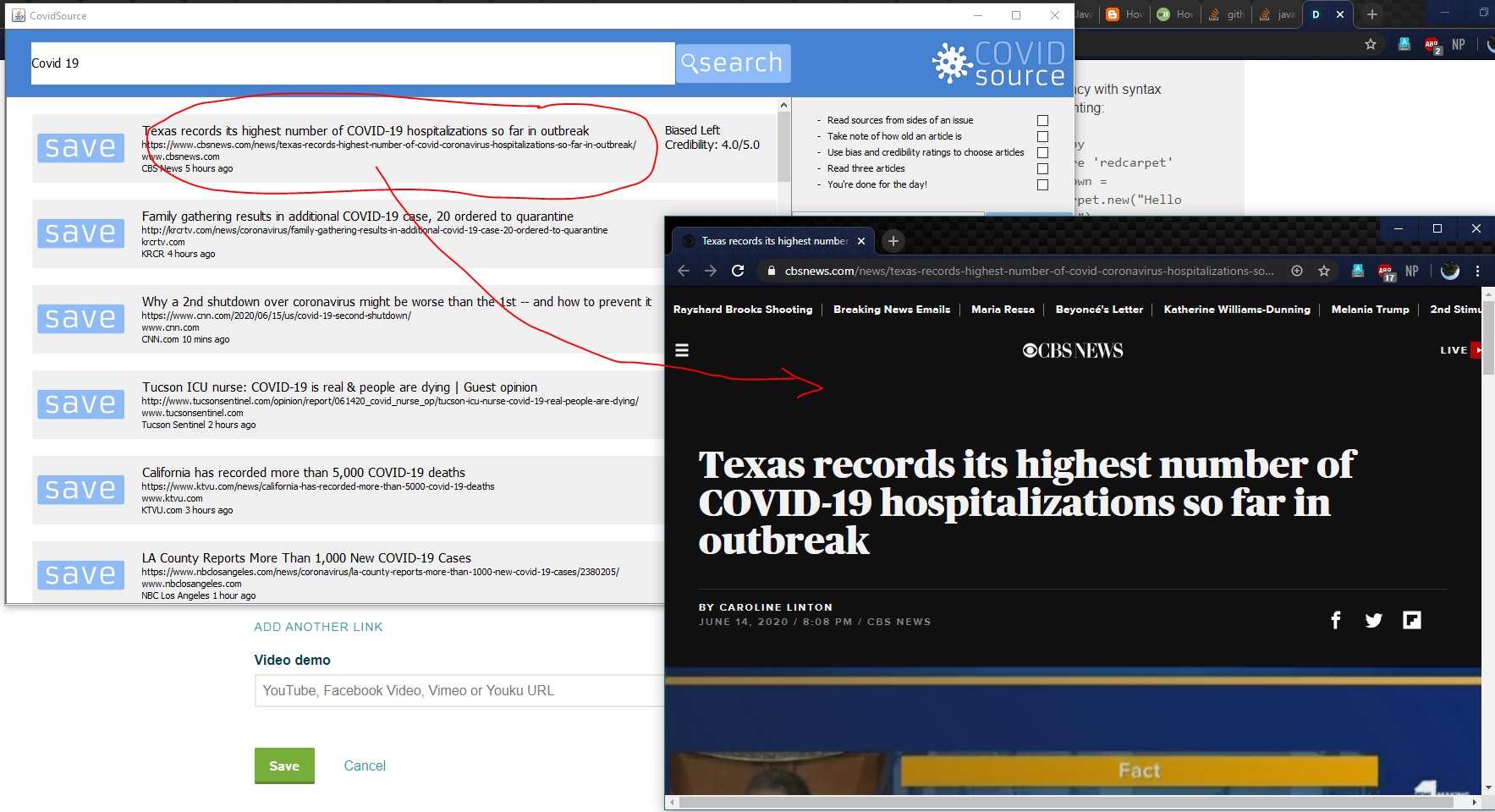Image resolution: width=1495 pixels, height=812 pixels.
Task: Click the CBS page scrollbar up arrow
Action: point(1488,294)
